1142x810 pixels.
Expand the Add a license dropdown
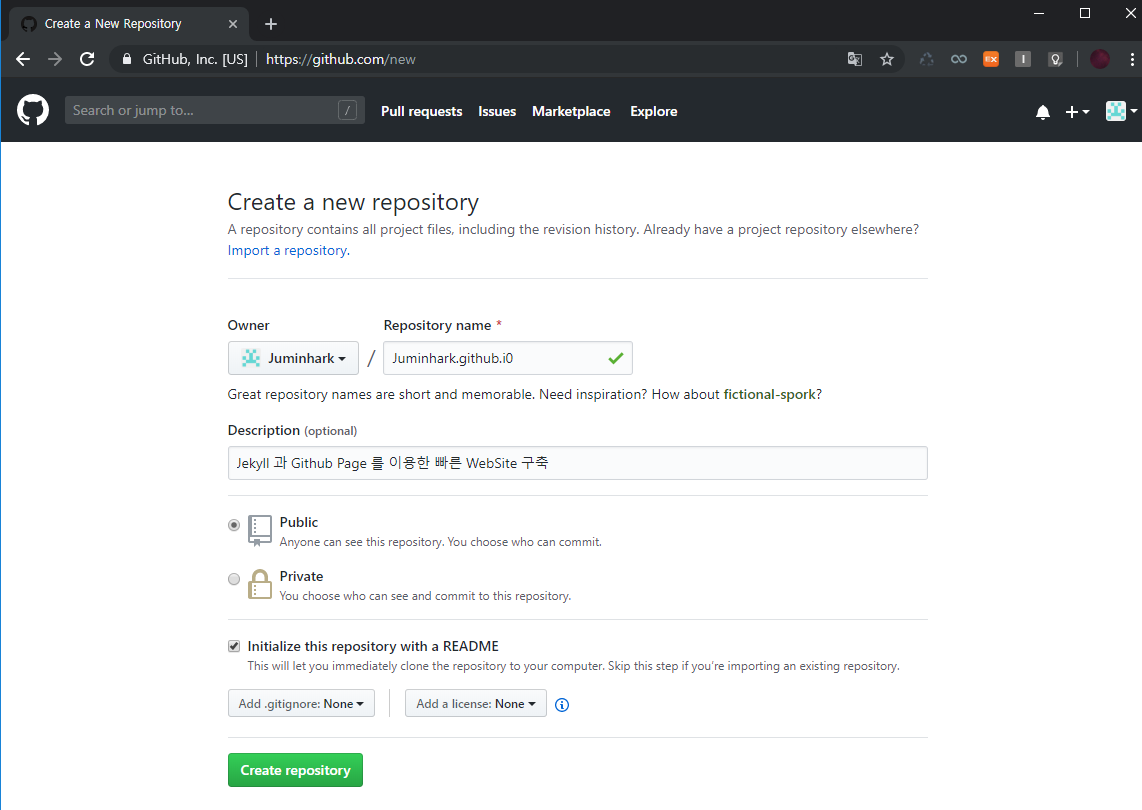click(x=476, y=704)
